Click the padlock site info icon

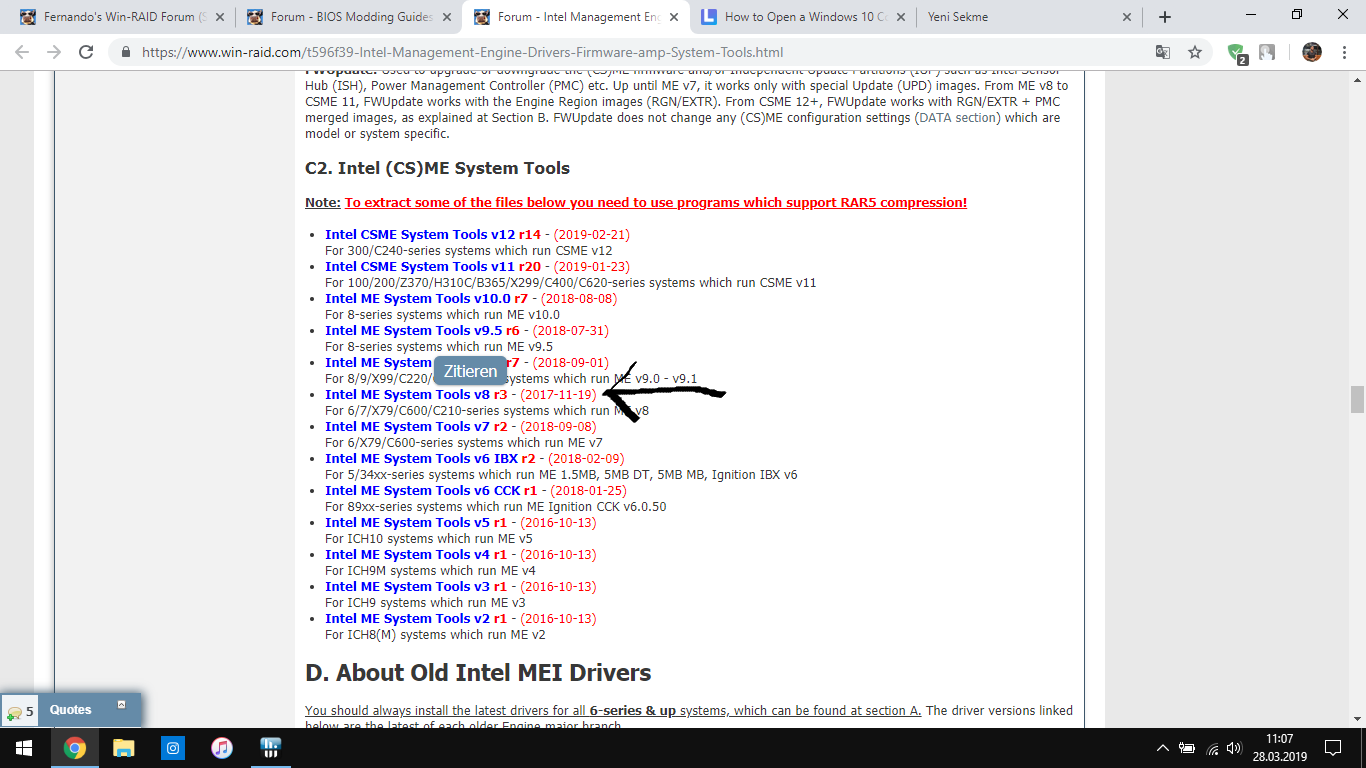[126, 53]
